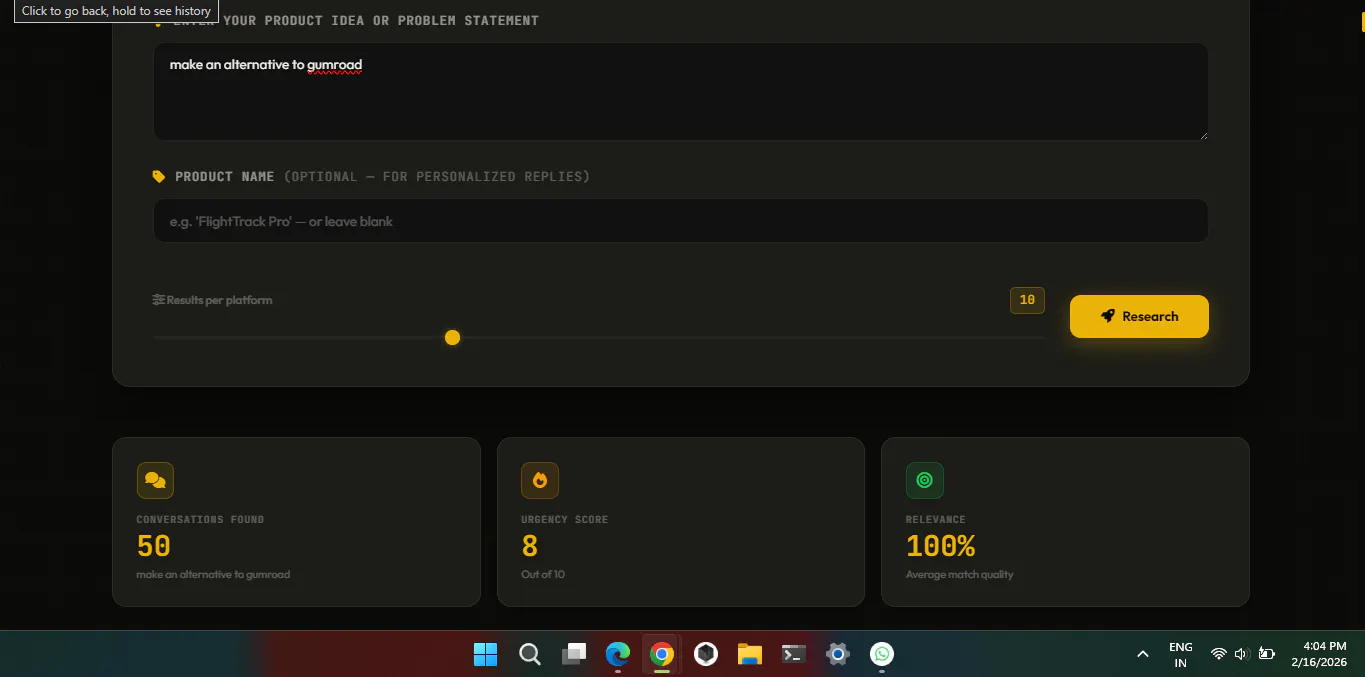Click the flame icon in Urgency Score card
1365x677 pixels.
(540, 480)
